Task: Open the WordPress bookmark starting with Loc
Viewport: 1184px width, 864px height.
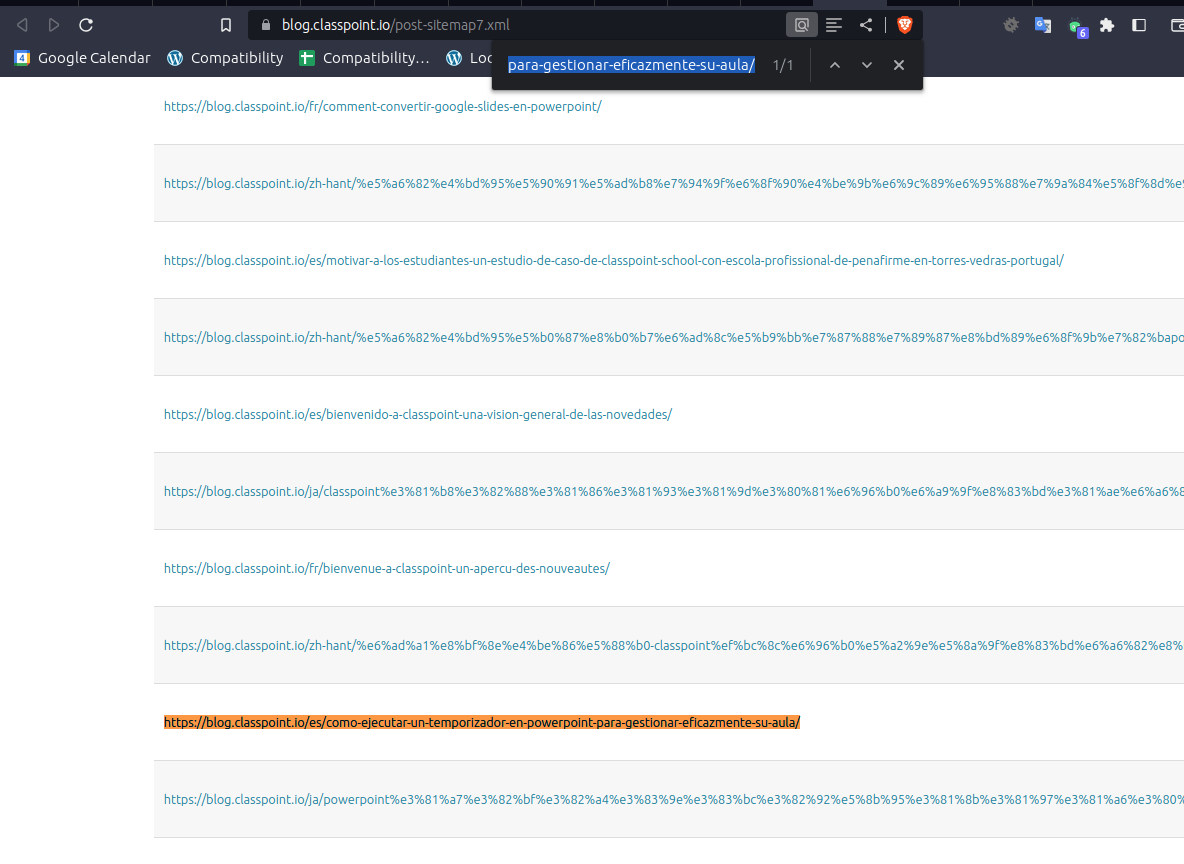Action: [x=469, y=58]
